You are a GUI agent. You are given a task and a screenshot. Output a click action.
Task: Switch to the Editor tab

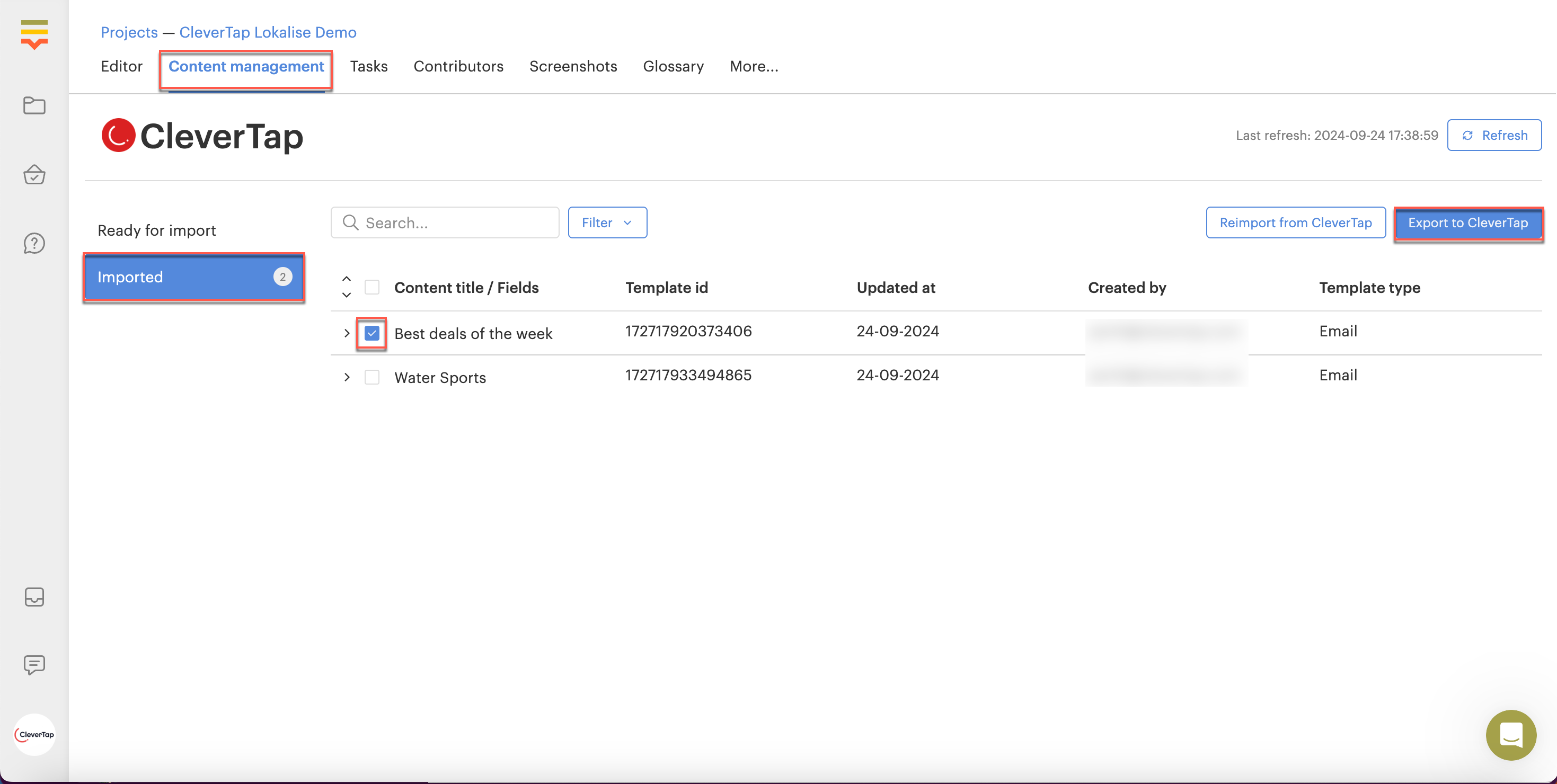(121, 66)
